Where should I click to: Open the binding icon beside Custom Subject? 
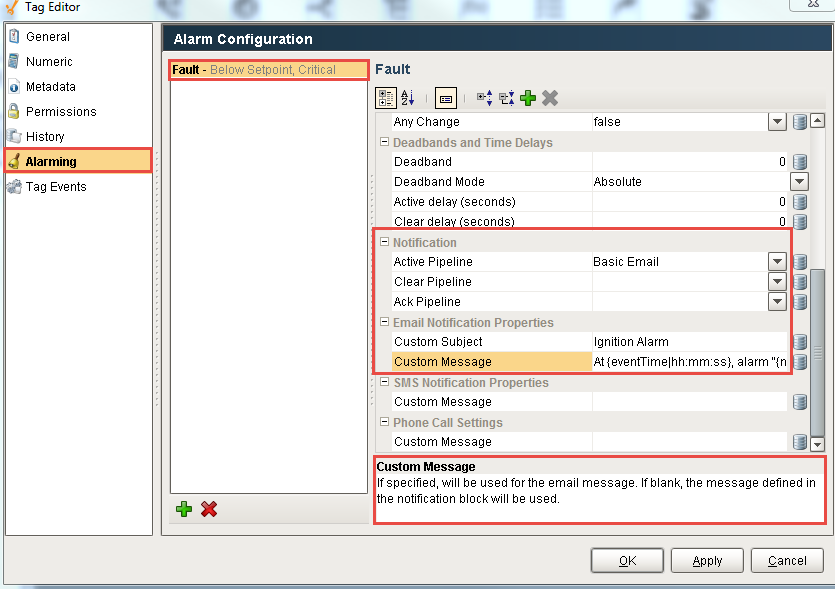pyautogui.click(x=798, y=341)
